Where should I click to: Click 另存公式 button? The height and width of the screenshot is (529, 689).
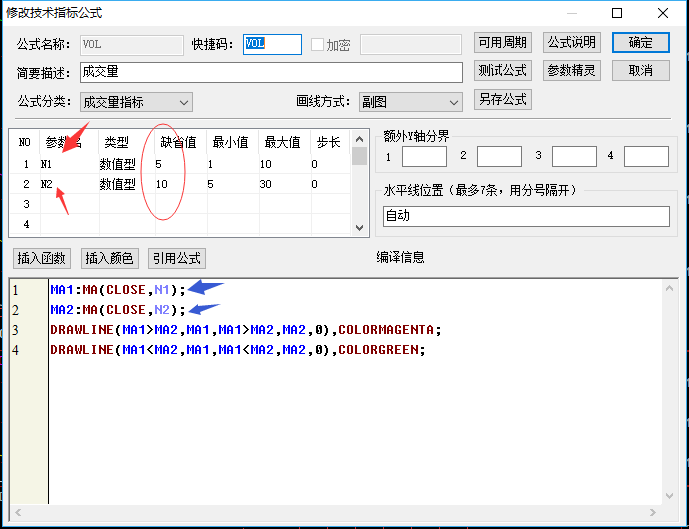click(503, 99)
